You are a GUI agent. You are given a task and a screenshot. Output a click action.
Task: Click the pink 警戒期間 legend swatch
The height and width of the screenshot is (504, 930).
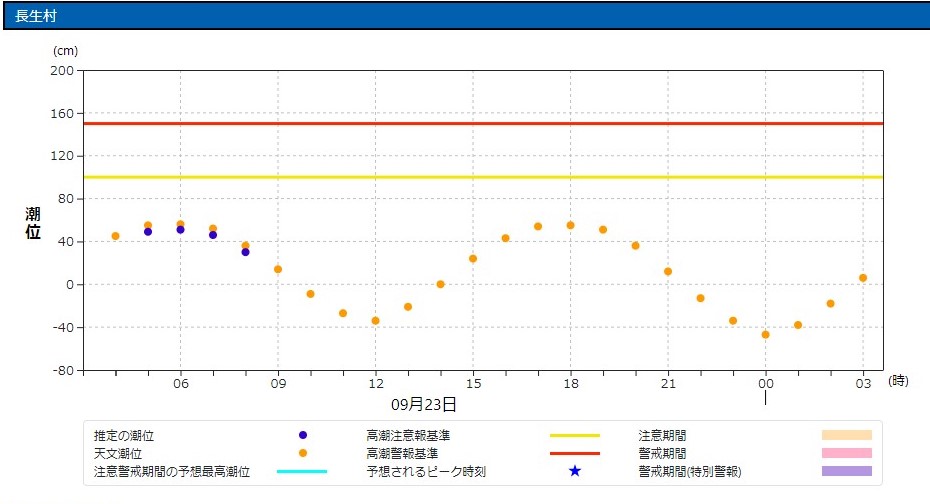pyautogui.click(x=847, y=453)
